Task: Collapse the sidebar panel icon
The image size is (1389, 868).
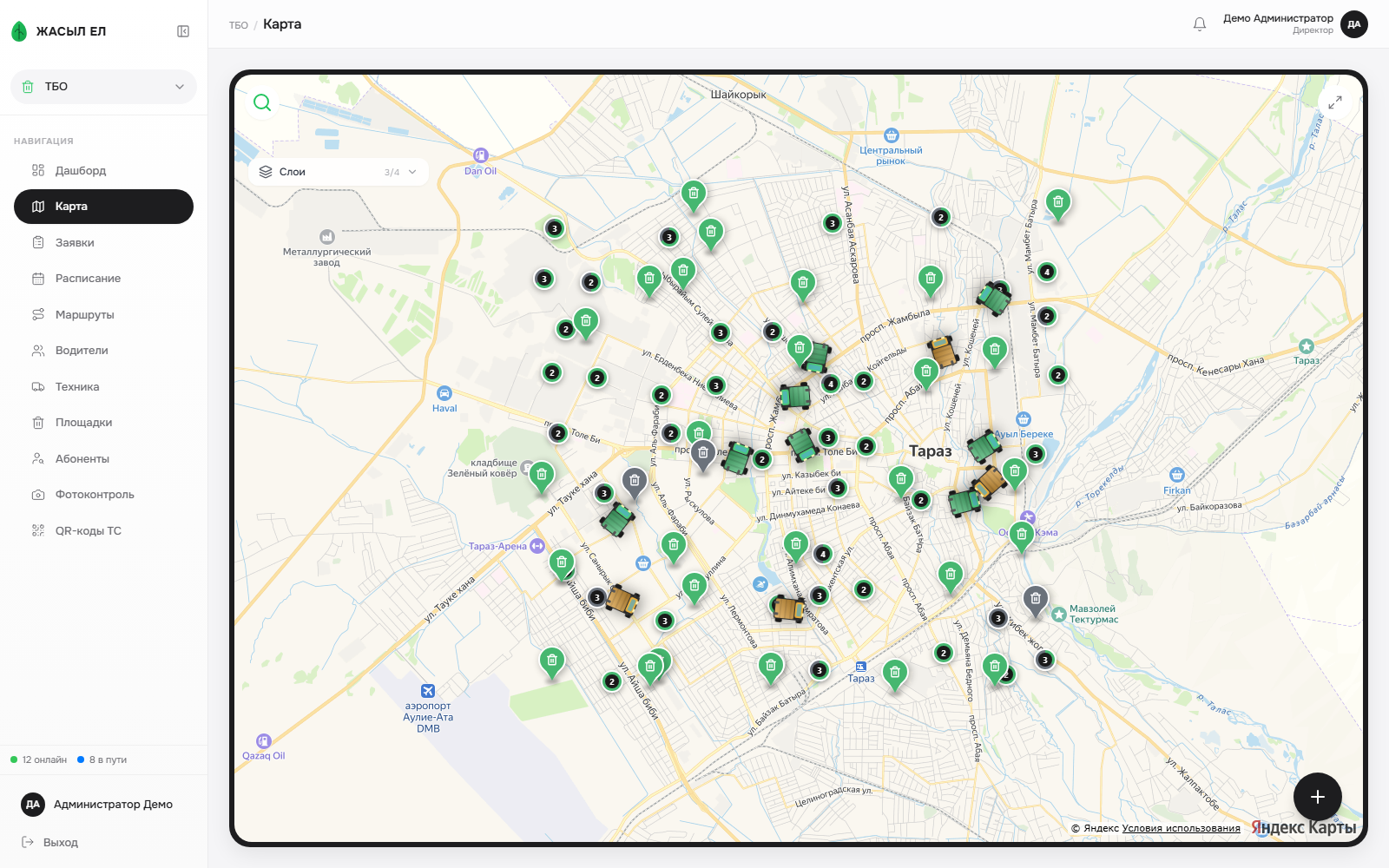Action: [183, 31]
